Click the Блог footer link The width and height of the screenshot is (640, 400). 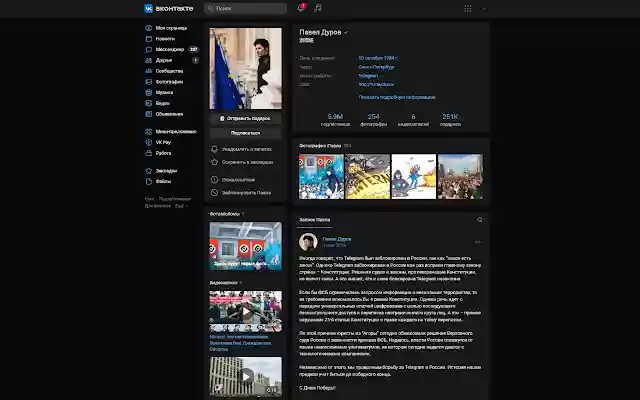pos(149,199)
